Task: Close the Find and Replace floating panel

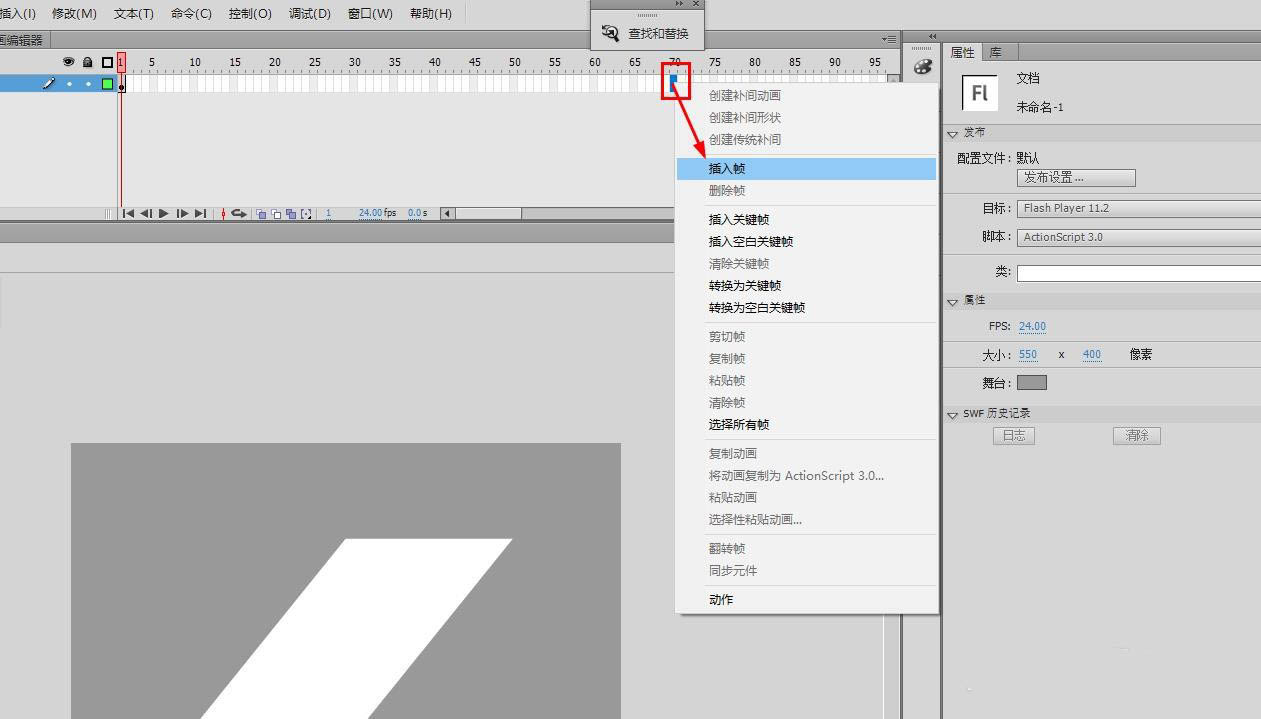Action: pos(696,4)
